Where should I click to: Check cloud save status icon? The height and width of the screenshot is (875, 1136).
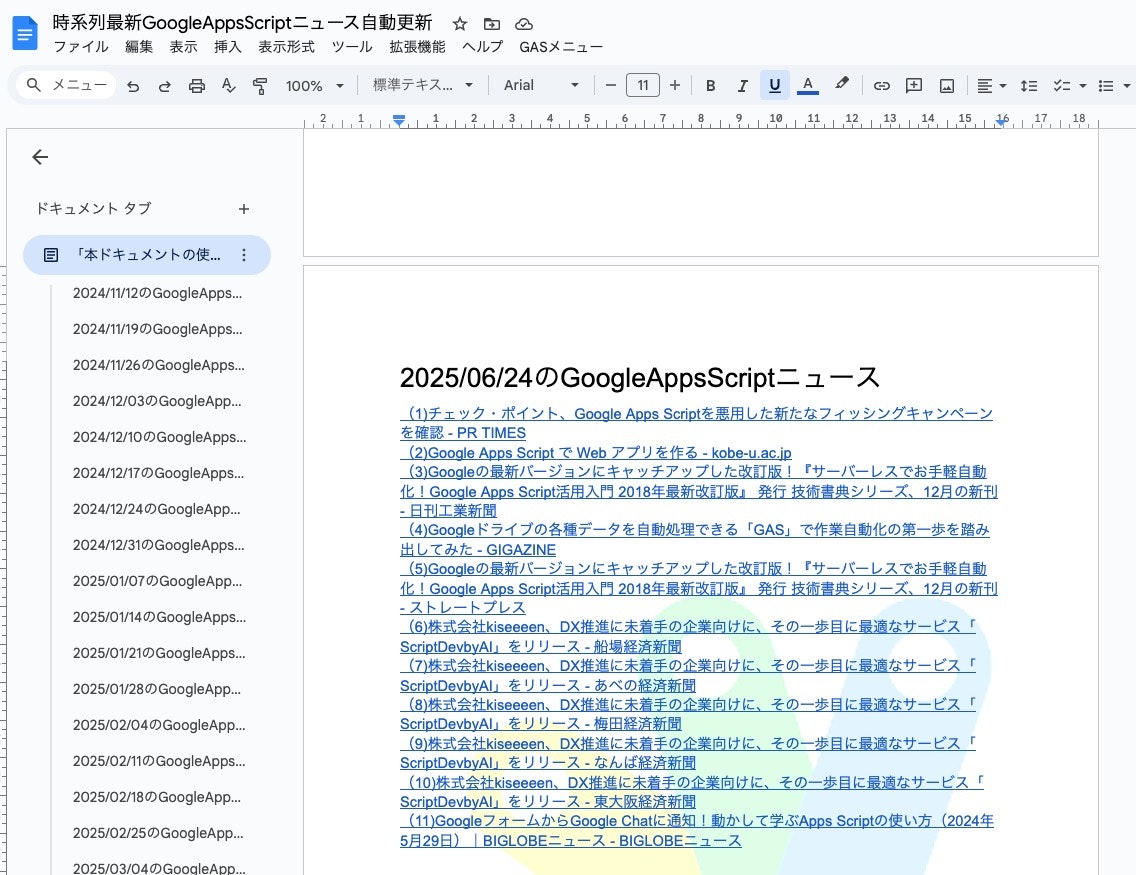(524, 24)
